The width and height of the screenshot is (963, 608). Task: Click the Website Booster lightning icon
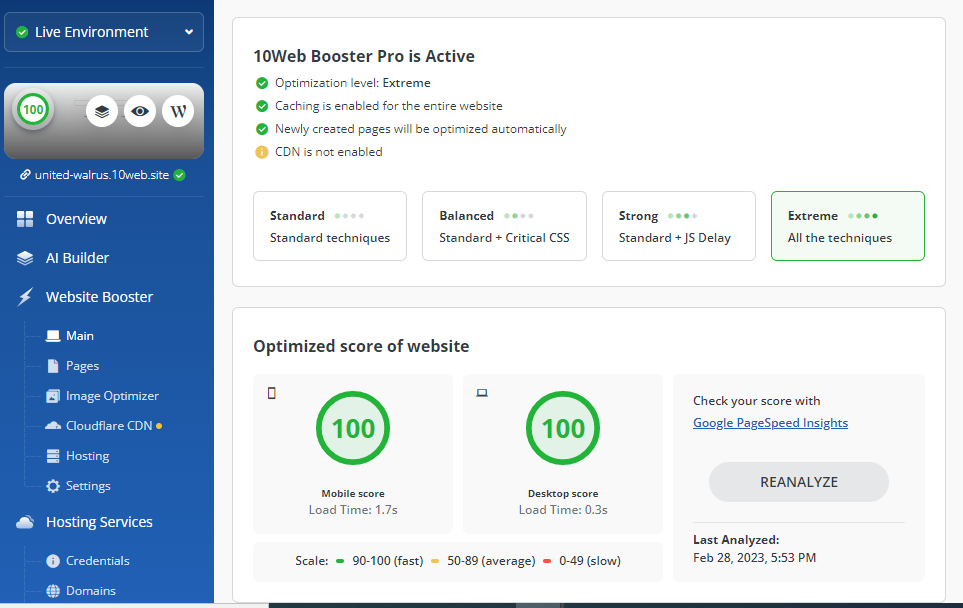pos(25,297)
